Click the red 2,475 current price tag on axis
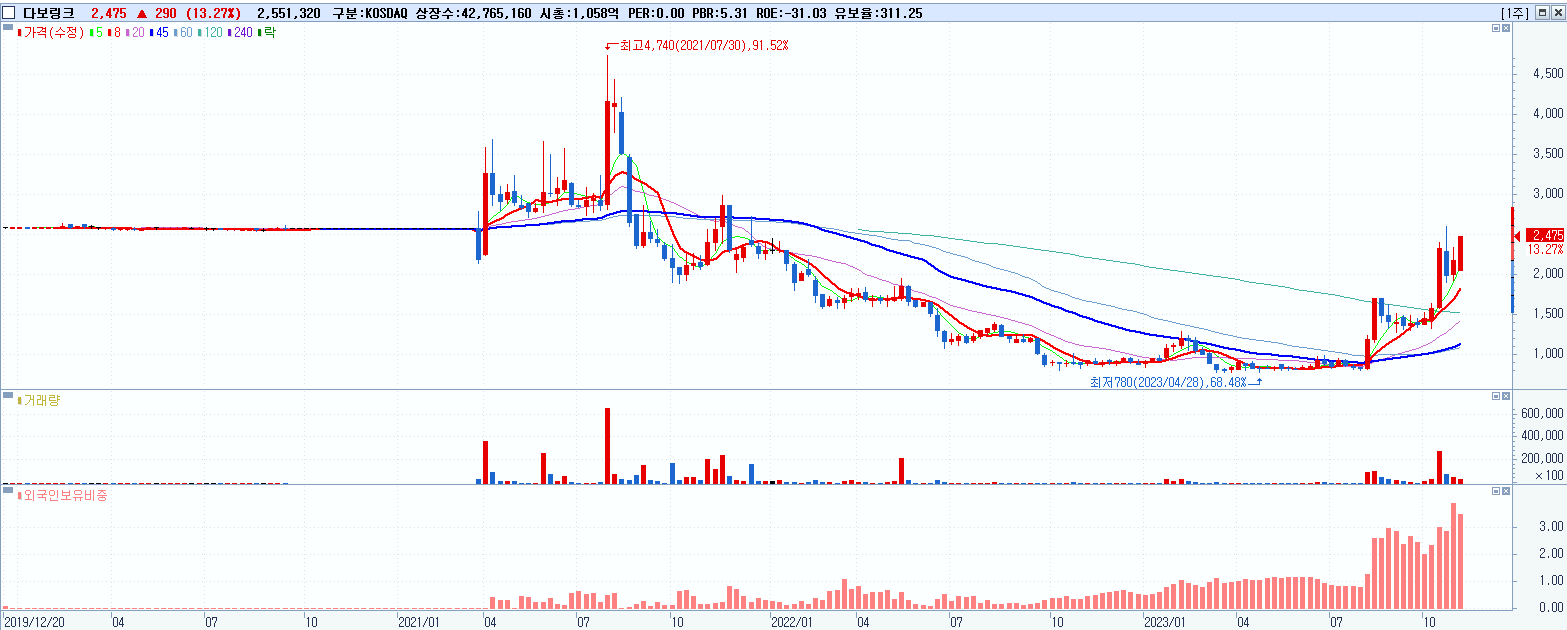The image size is (1567, 630). pyautogui.click(x=1546, y=235)
